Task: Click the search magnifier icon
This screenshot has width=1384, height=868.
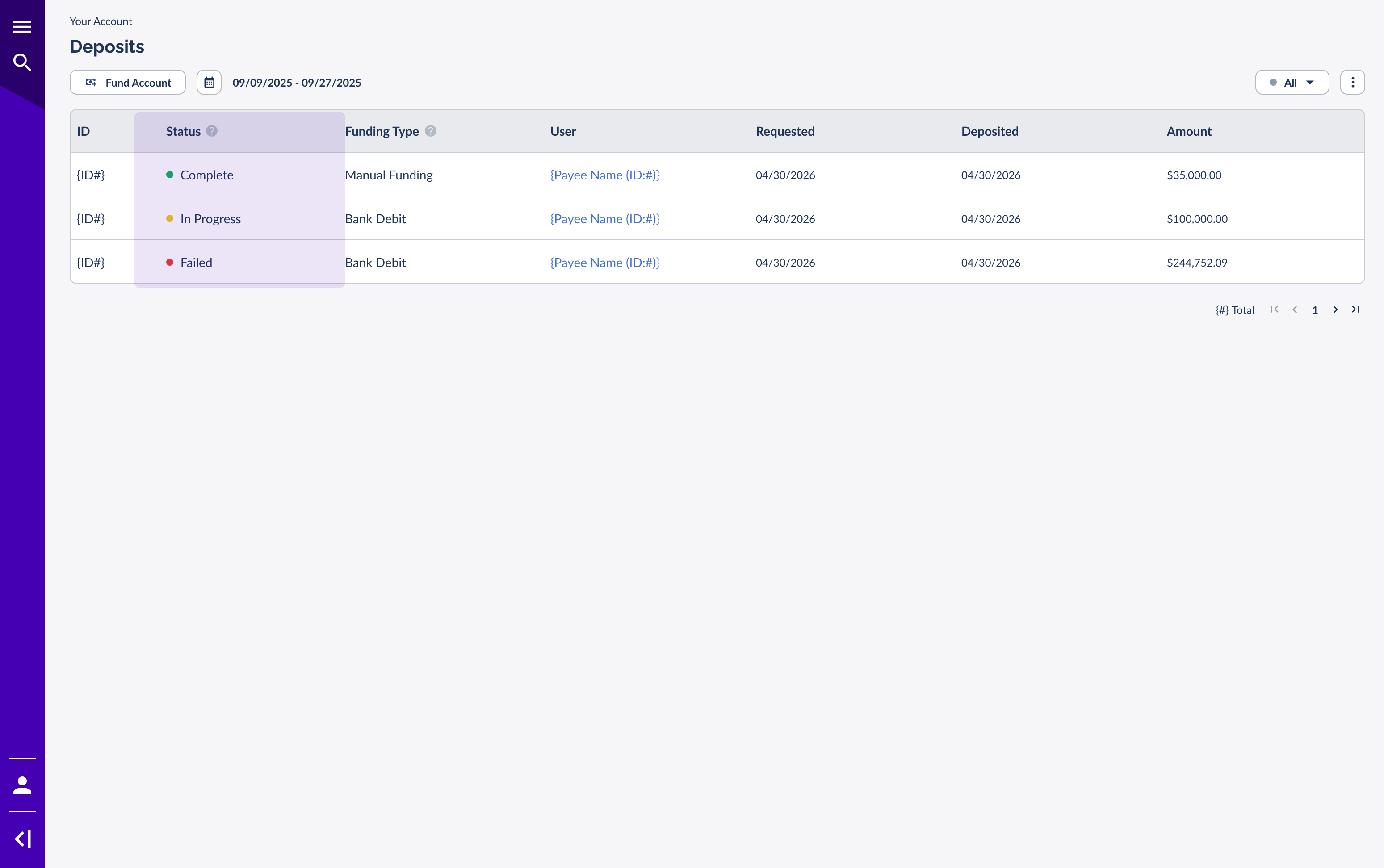Action: 22,62
